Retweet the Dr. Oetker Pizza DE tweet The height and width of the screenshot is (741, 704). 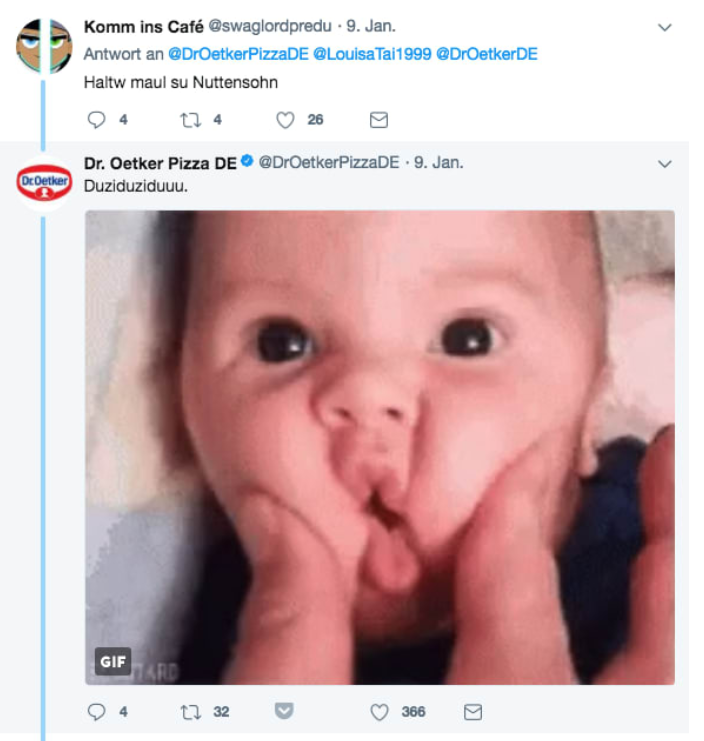pos(190,712)
